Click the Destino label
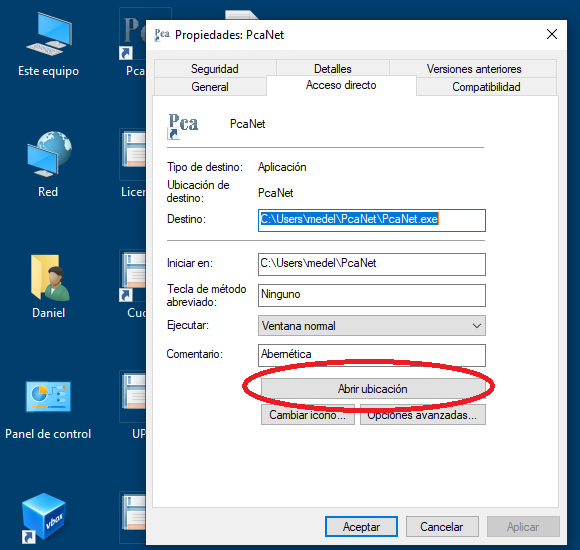The height and width of the screenshot is (550, 580). pos(186,219)
